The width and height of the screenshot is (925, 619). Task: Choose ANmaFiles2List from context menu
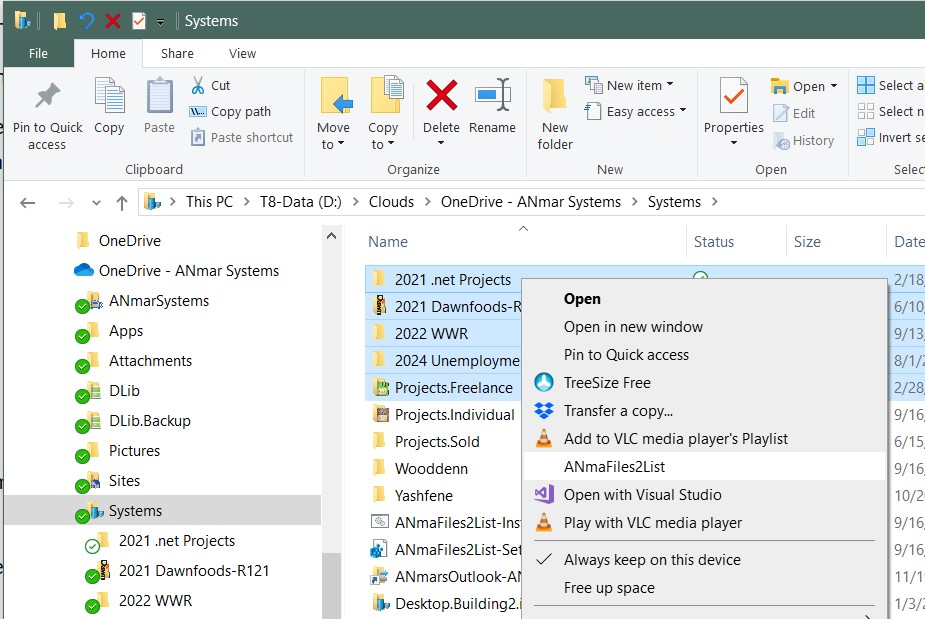[x=614, y=466]
